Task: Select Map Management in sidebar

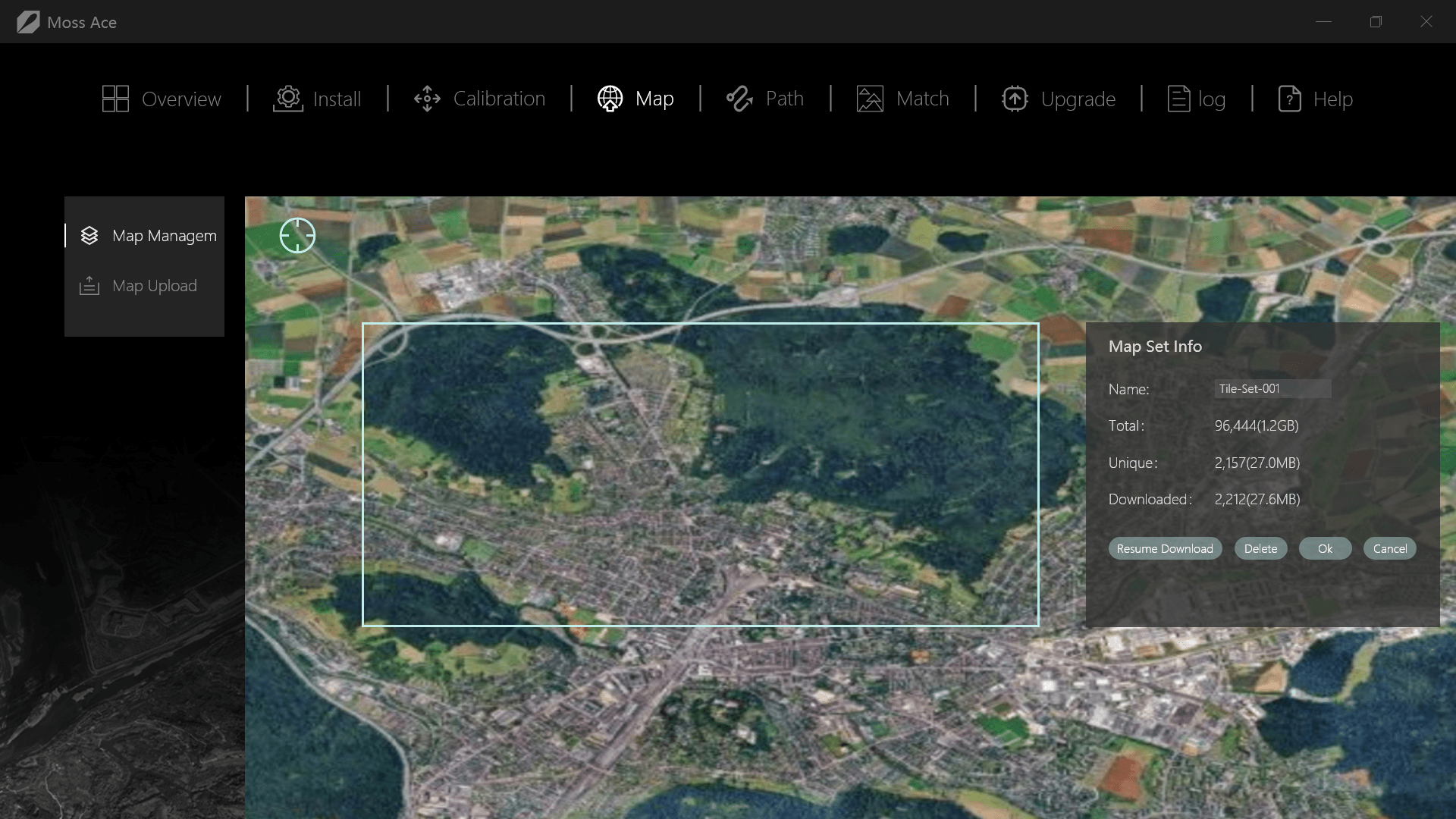Action: 144,236
